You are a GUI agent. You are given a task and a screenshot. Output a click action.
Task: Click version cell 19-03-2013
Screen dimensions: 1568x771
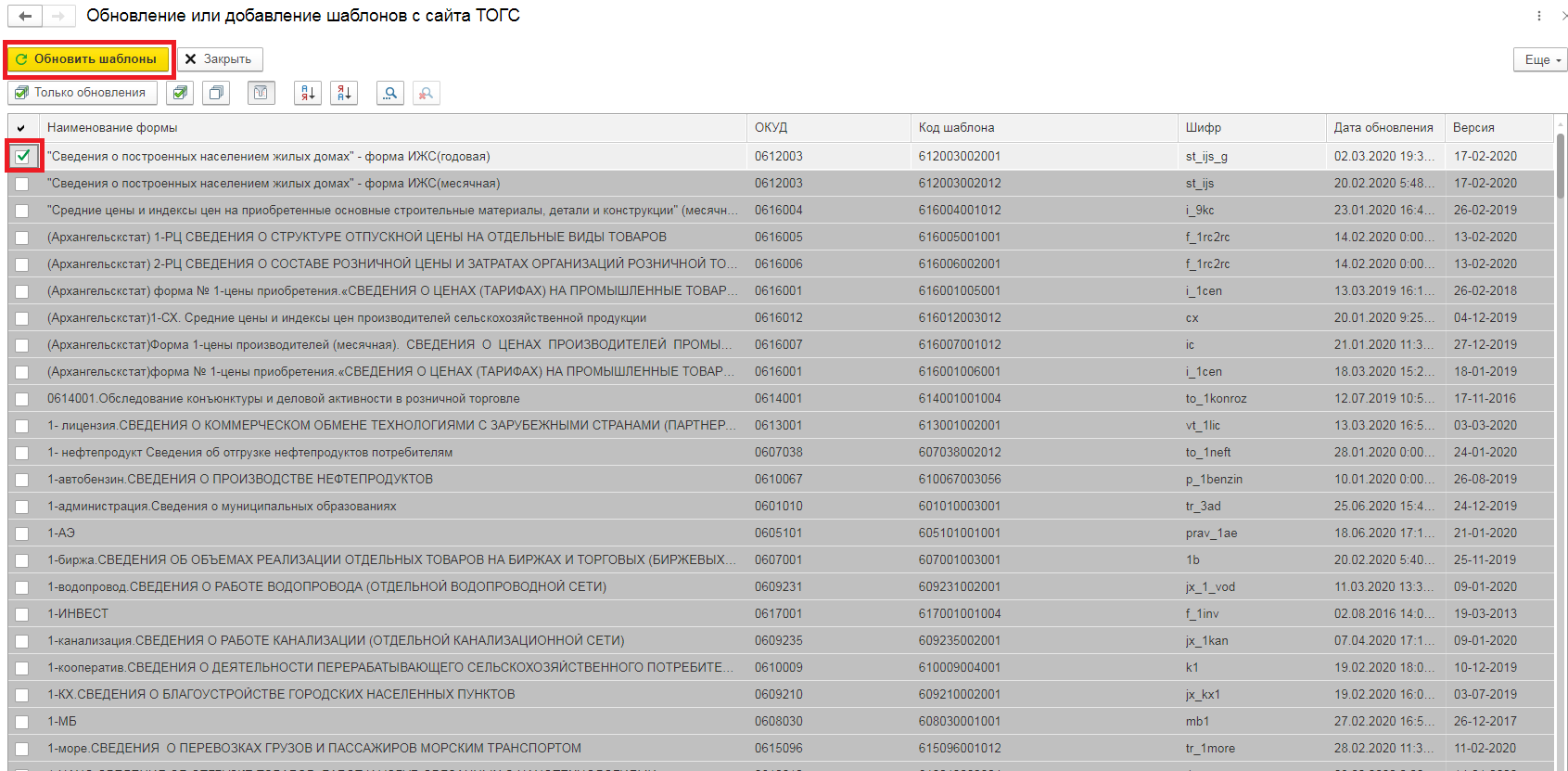point(1485,614)
